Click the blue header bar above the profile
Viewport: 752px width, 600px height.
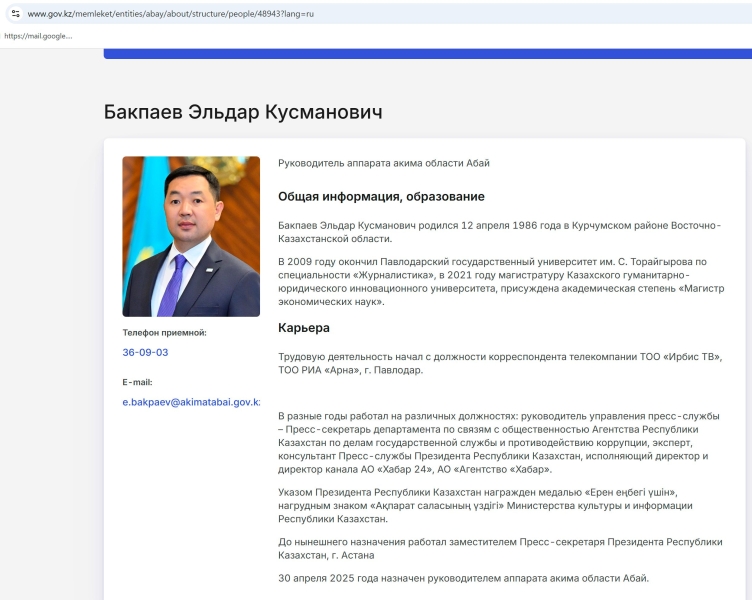tap(428, 54)
